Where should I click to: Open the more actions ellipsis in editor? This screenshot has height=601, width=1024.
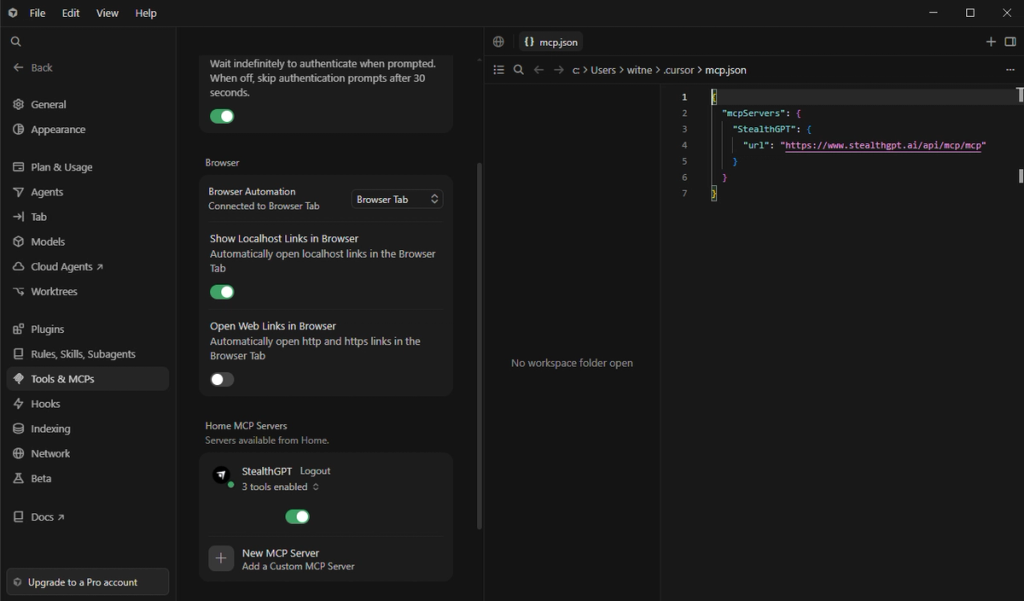click(x=1010, y=70)
